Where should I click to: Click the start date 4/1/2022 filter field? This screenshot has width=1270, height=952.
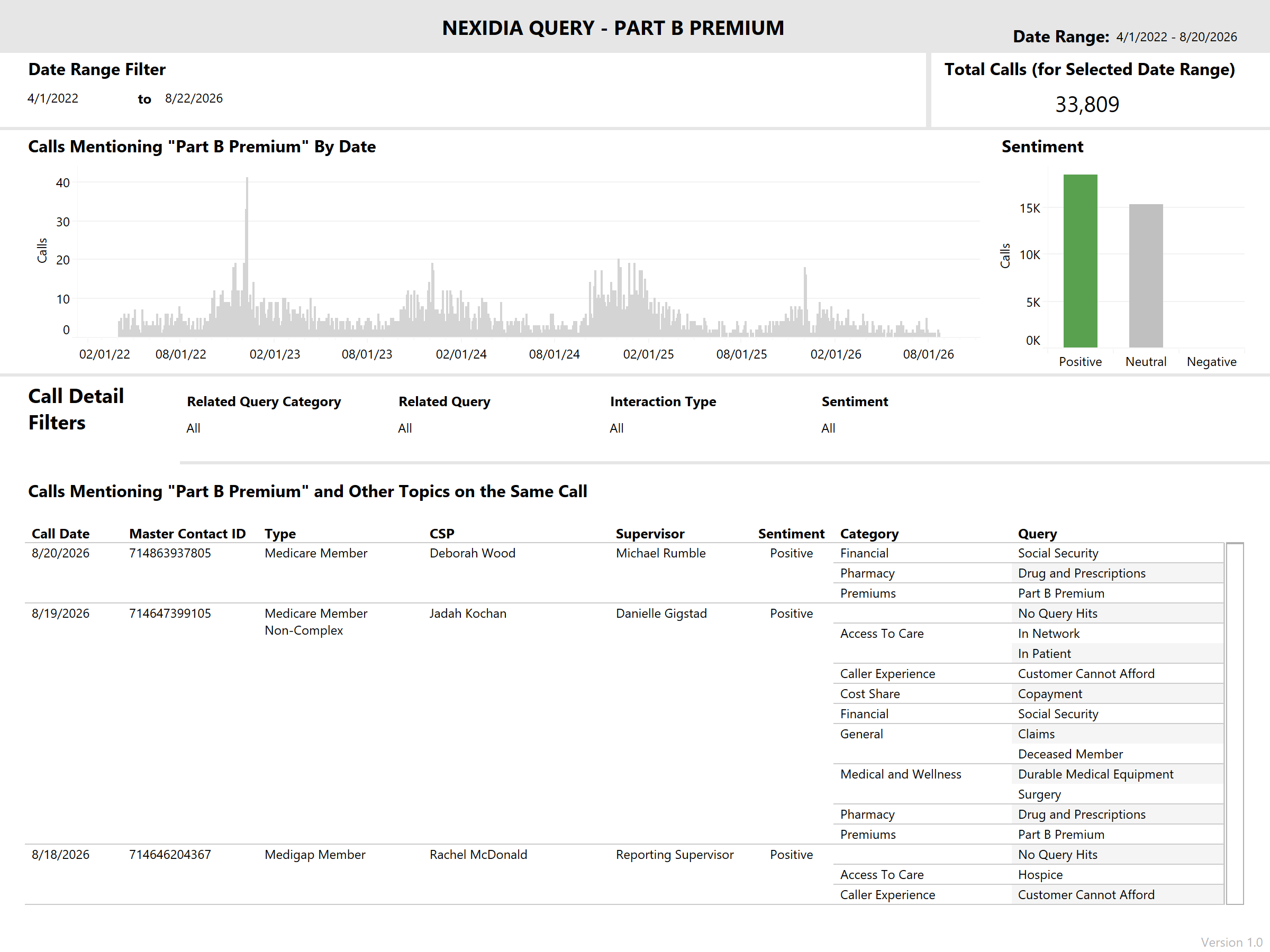pos(53,98)
